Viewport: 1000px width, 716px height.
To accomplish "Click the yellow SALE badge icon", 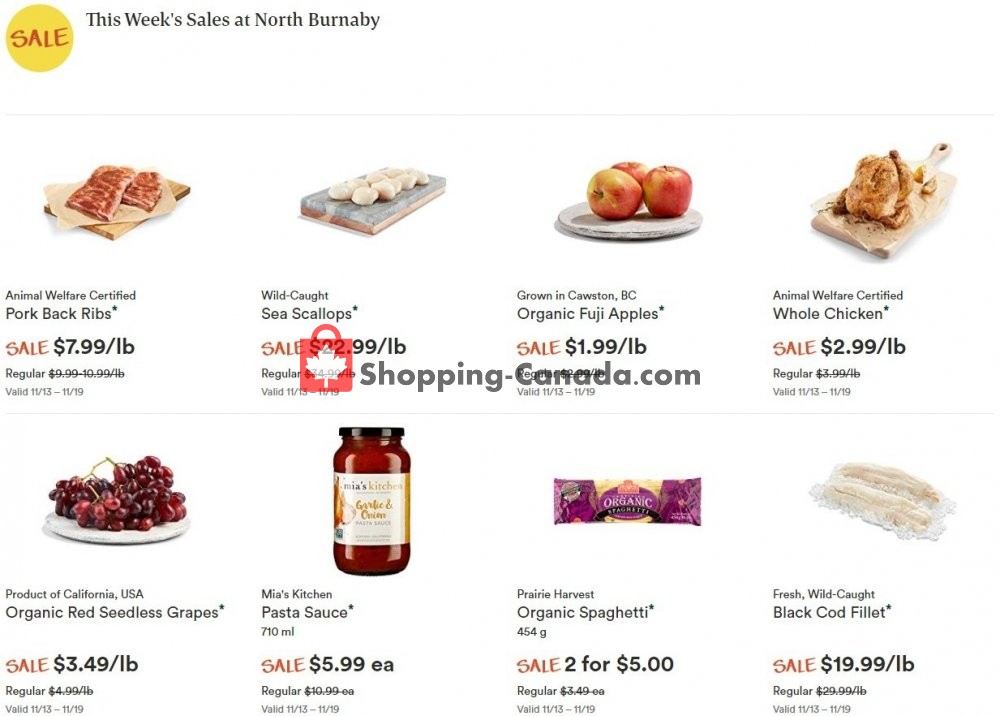I will pyautogui.click(x=40, y=38).
